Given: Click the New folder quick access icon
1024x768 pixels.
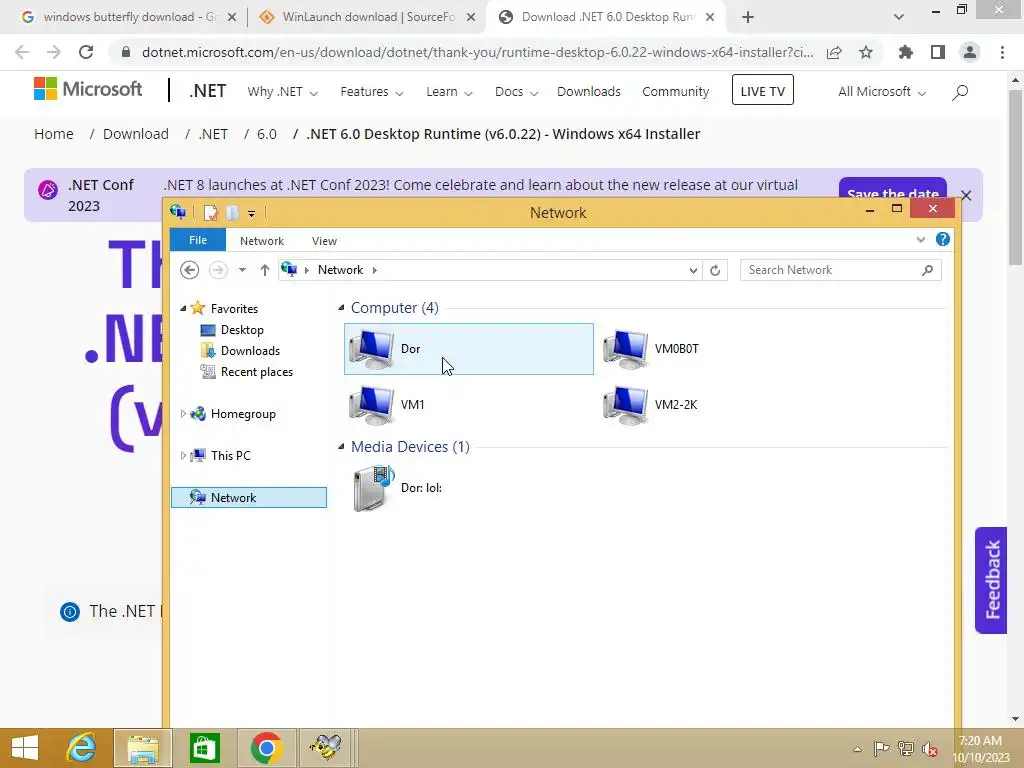Looking at the screenshot, I should 232,213.
